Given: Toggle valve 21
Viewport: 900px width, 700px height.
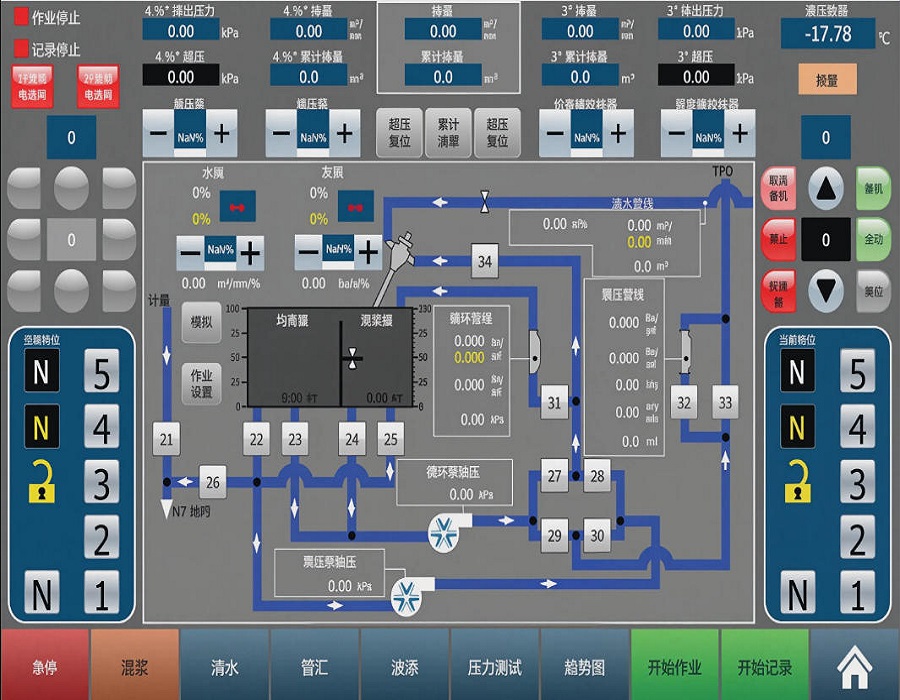Looking at the screenshot, I should (166, 440).
